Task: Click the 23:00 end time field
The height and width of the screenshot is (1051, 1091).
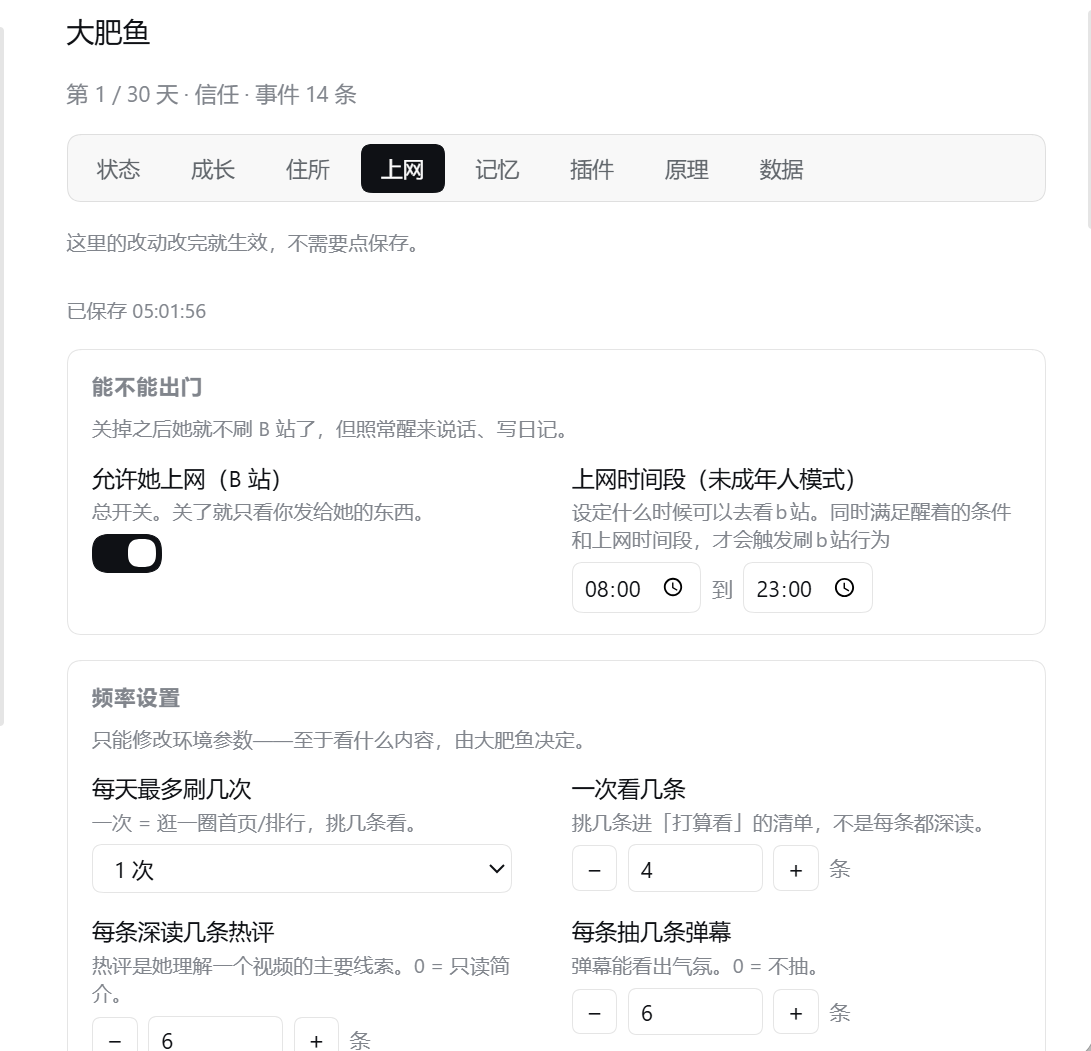Action: tap(807, 588)
